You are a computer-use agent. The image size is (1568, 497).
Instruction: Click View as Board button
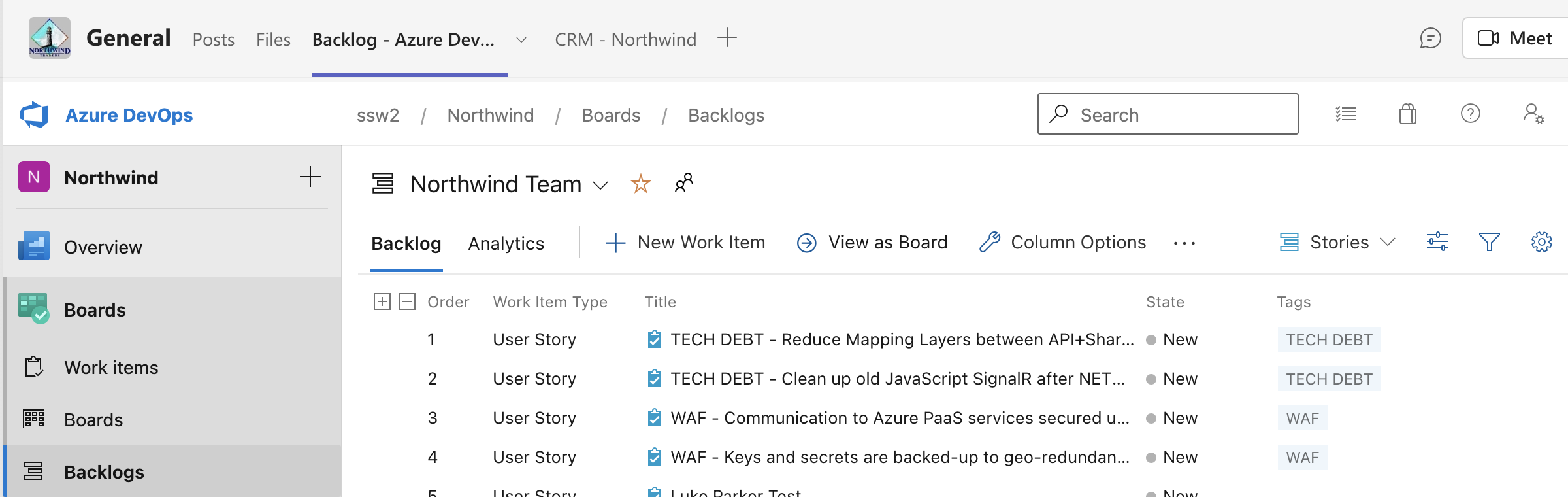(872, 243)
